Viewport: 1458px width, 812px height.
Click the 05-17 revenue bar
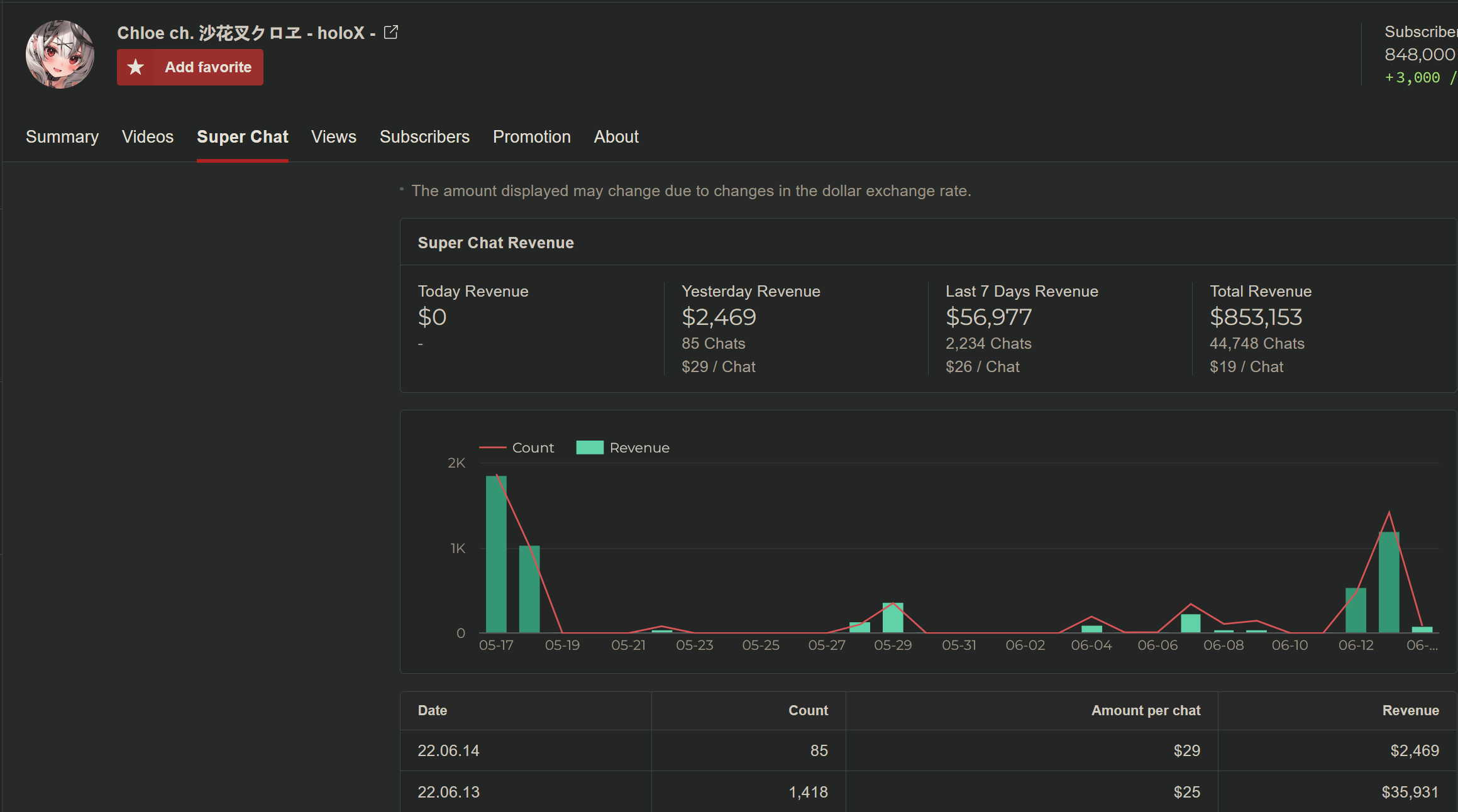[496, 554]
